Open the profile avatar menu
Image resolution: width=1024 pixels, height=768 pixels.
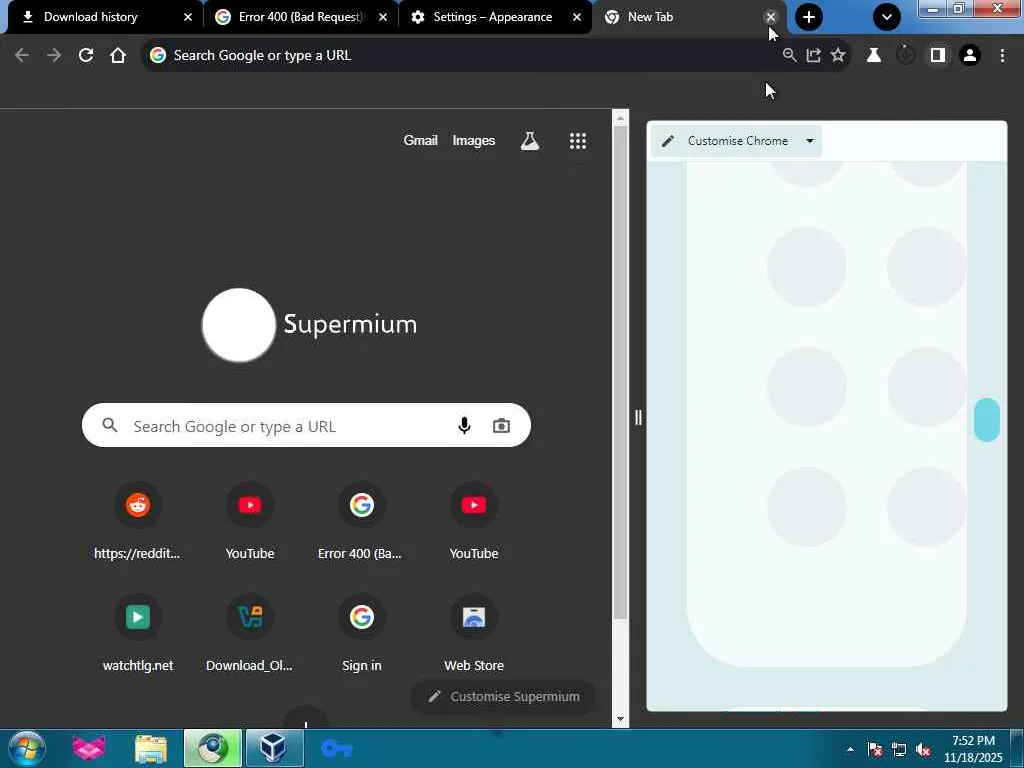pos(970,56)
